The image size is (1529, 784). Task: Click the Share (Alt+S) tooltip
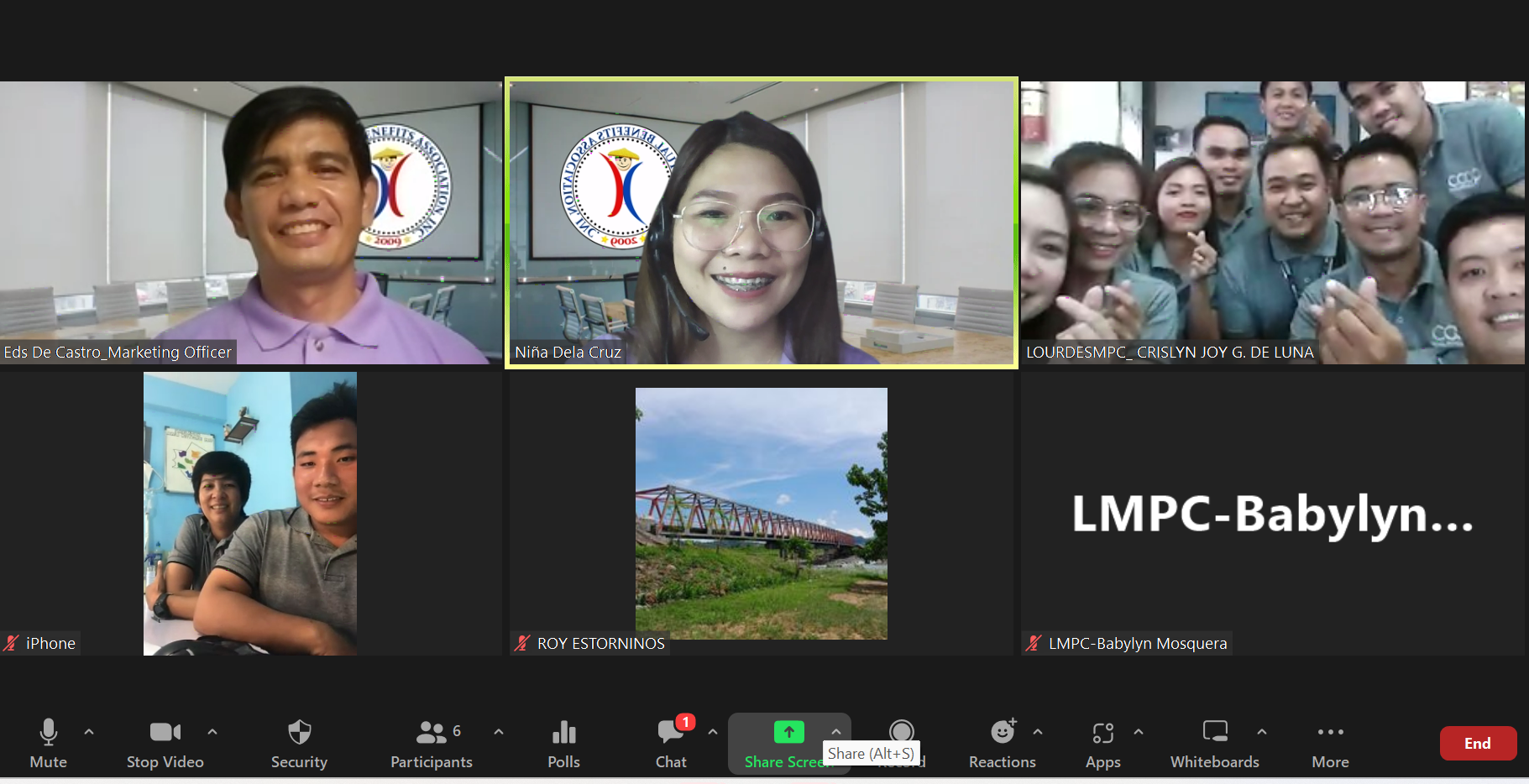tap(871, 754)
